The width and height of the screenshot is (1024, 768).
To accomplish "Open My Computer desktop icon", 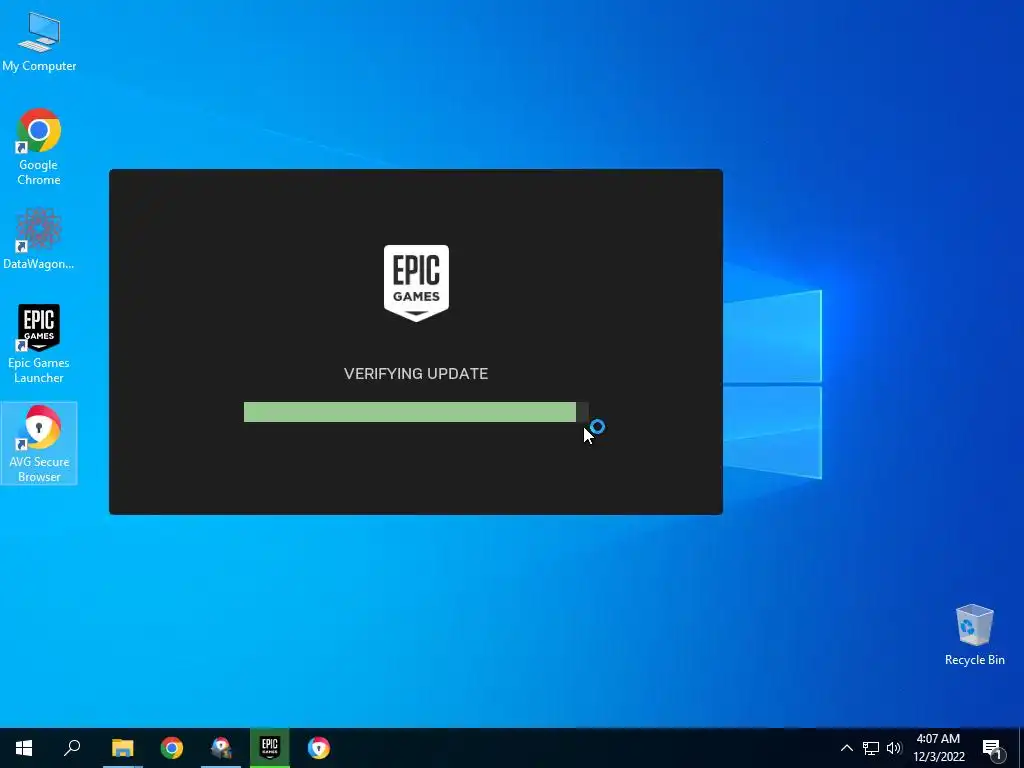I will pyautogui.click(x=39, y=41).
